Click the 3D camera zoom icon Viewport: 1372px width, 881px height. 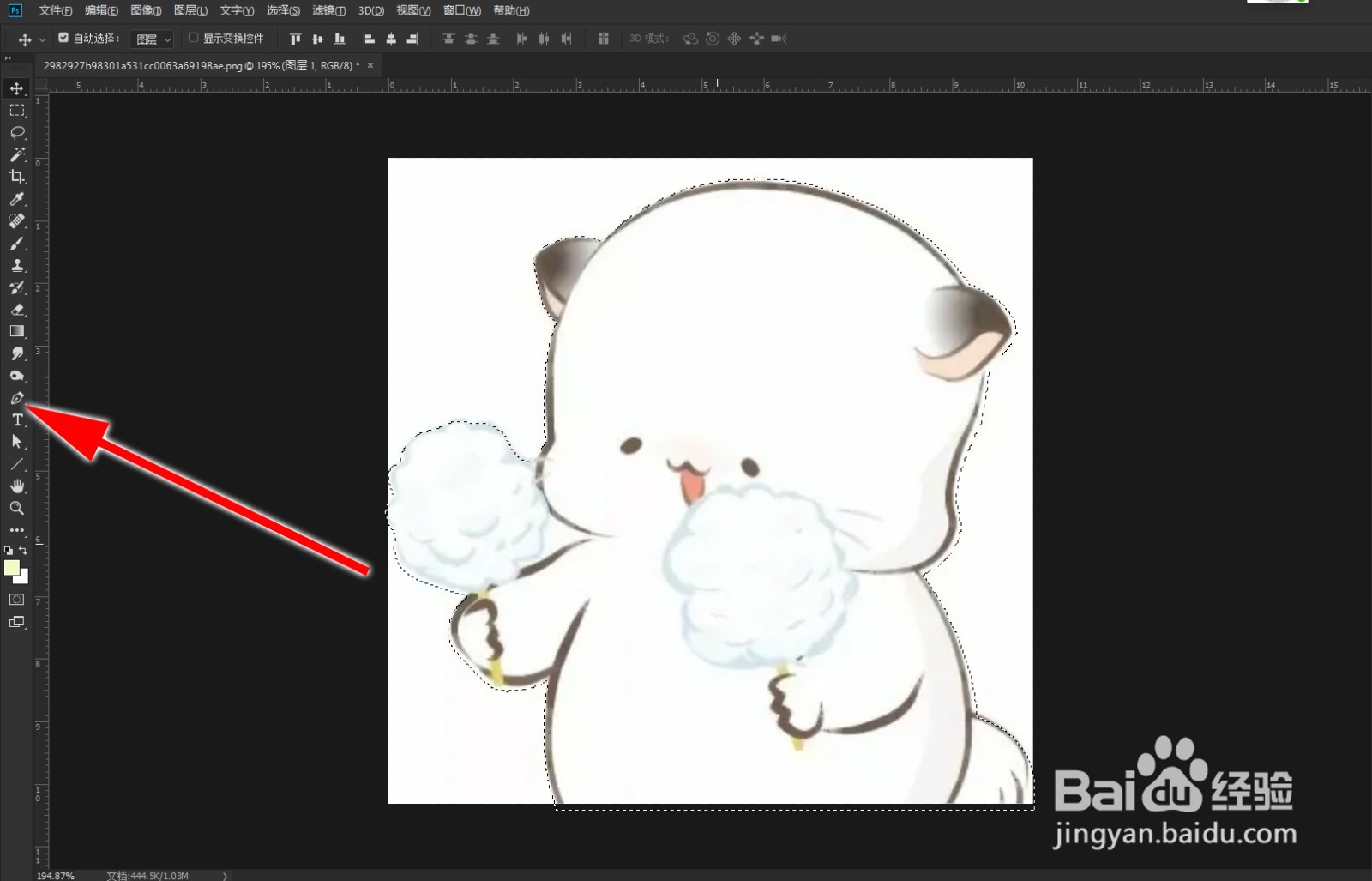click(779, 39)
